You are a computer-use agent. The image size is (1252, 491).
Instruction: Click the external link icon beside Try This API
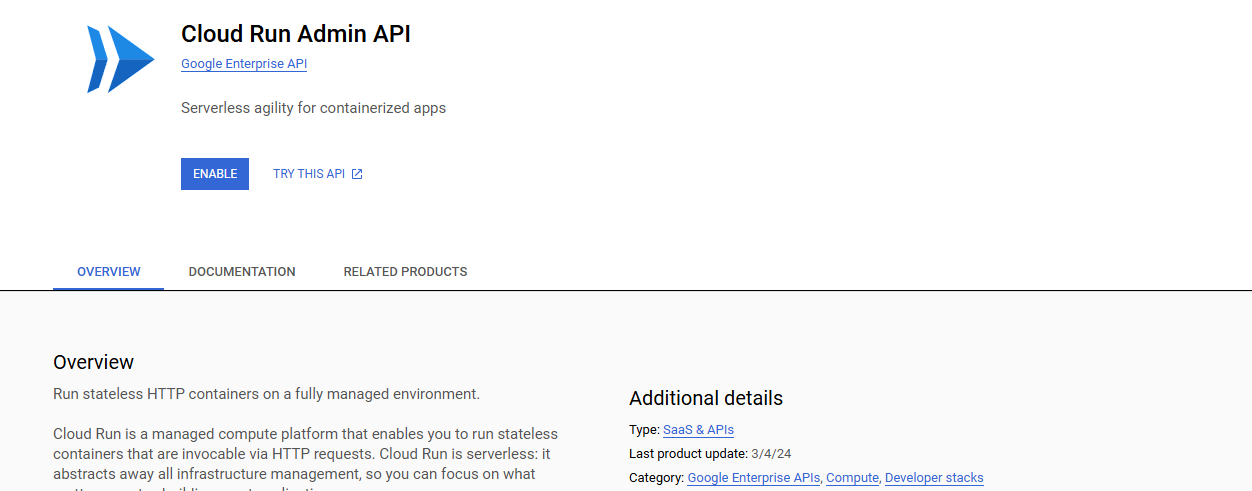[x=357, y=174]
